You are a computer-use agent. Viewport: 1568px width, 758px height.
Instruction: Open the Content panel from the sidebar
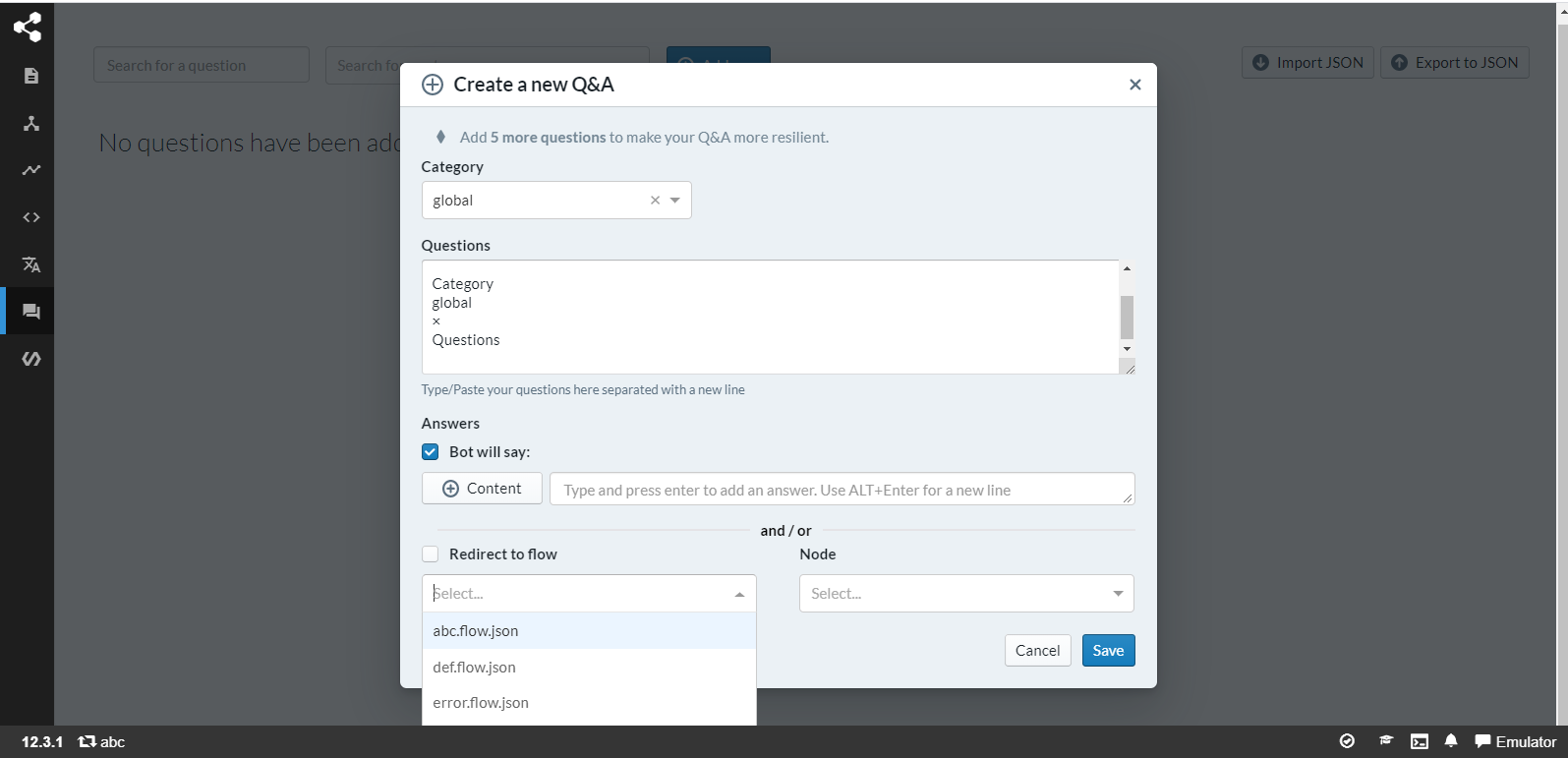(29, 74)
